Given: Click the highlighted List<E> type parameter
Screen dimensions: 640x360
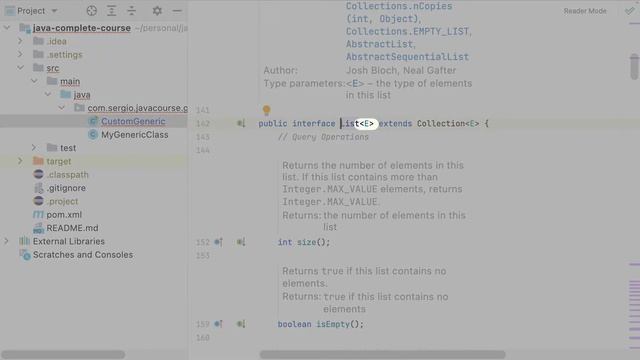Looking at the screenshot, I should 366,123.
